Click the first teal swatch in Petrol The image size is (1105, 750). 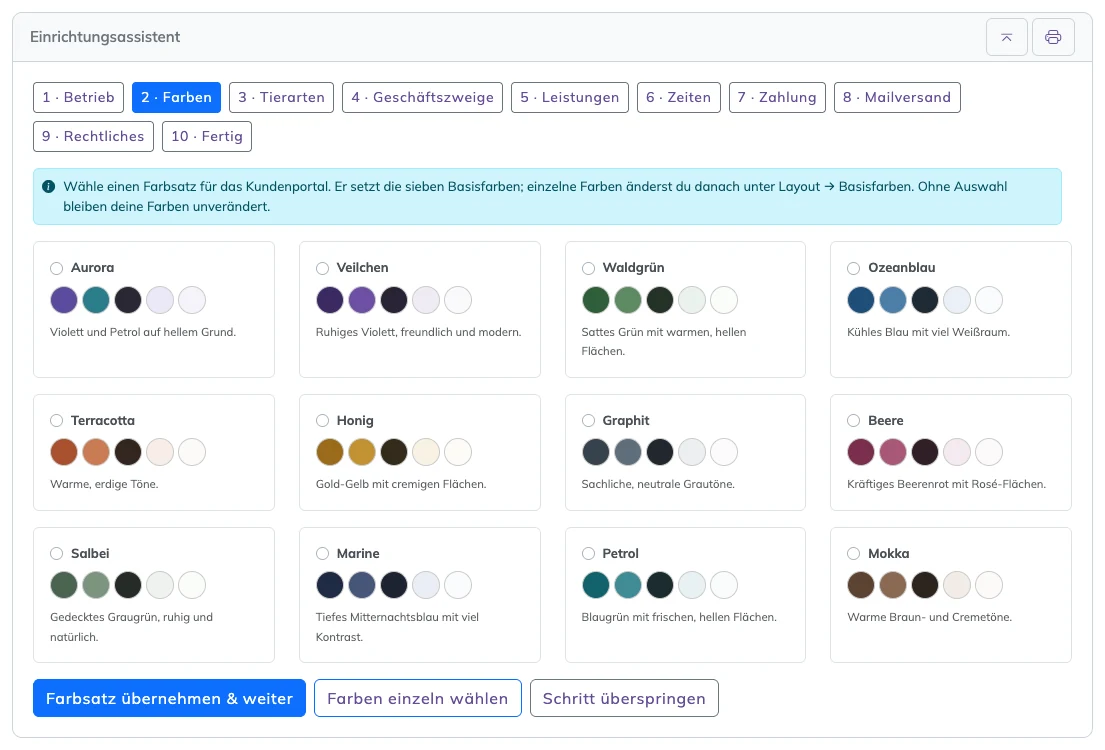click(x=595, y=585)
